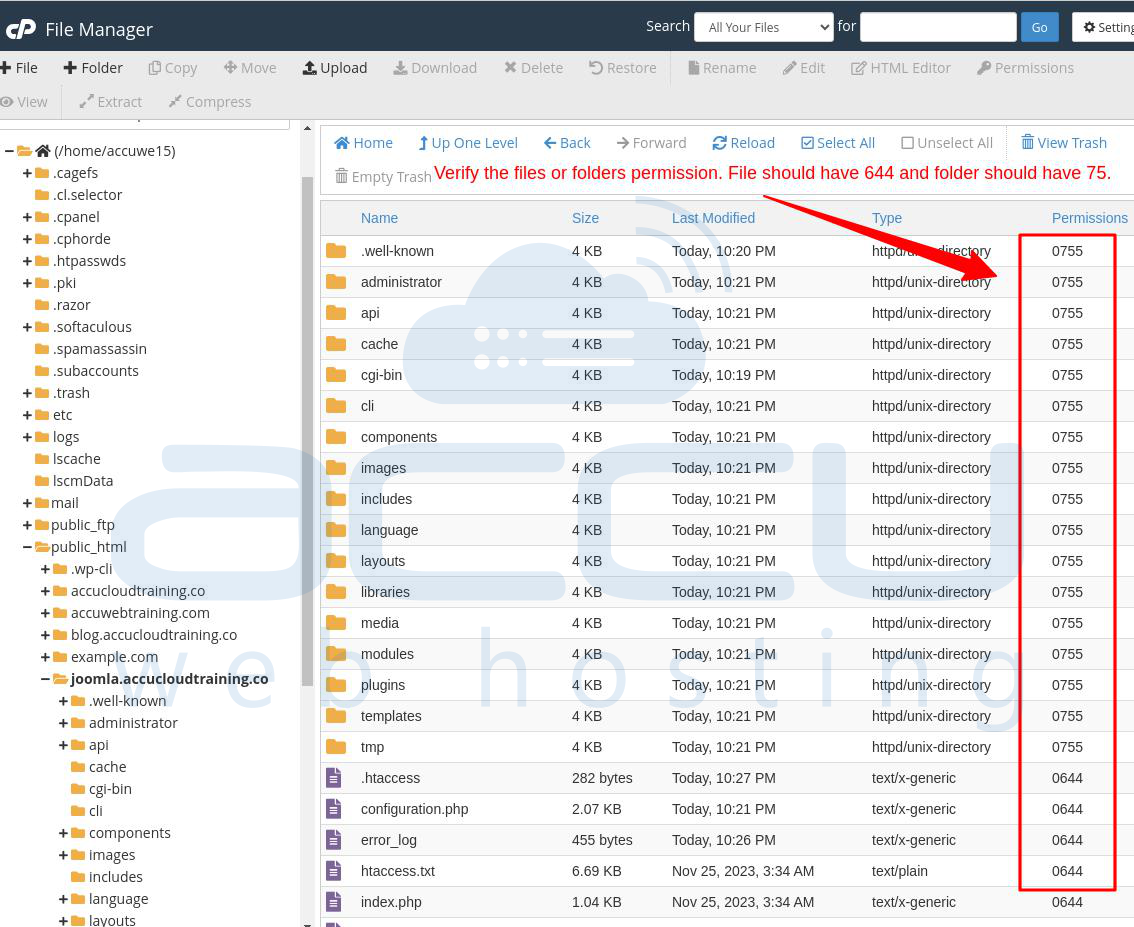Open View Trash
Viewport: 1134px width, 927px height.
[x=1064, y=143]
